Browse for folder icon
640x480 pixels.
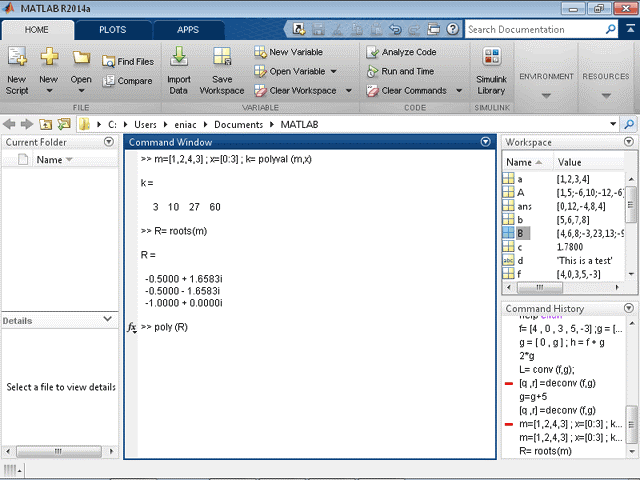(x=64, y=124)
